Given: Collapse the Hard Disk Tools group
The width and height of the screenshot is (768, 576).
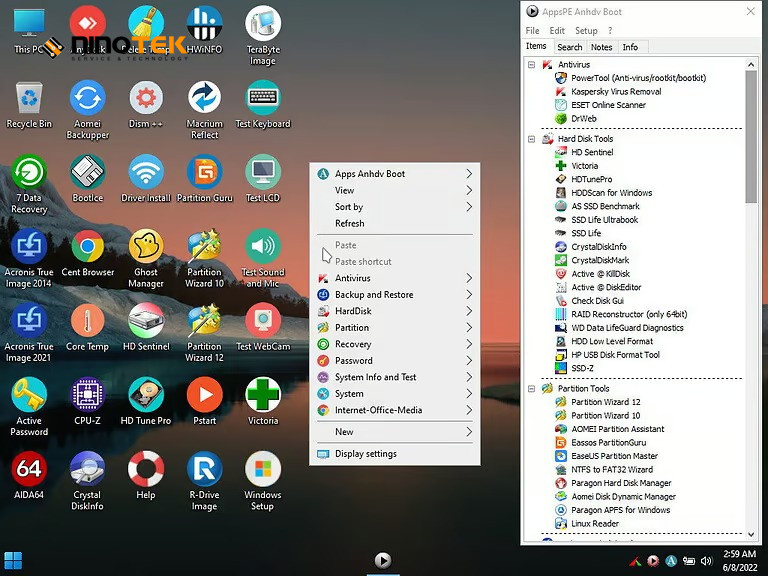Looking at the screenshot, I should tap(532, 139).
